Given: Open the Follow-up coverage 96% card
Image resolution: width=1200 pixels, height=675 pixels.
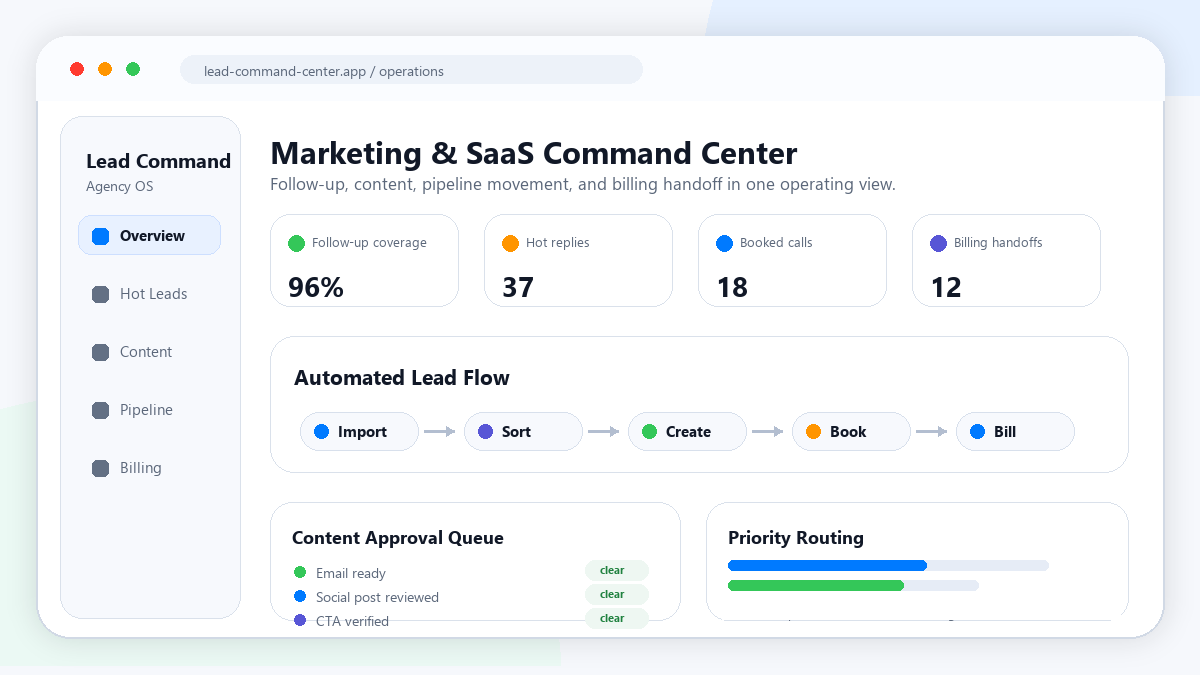Looking at the screenshot, I should pos(364,260).
